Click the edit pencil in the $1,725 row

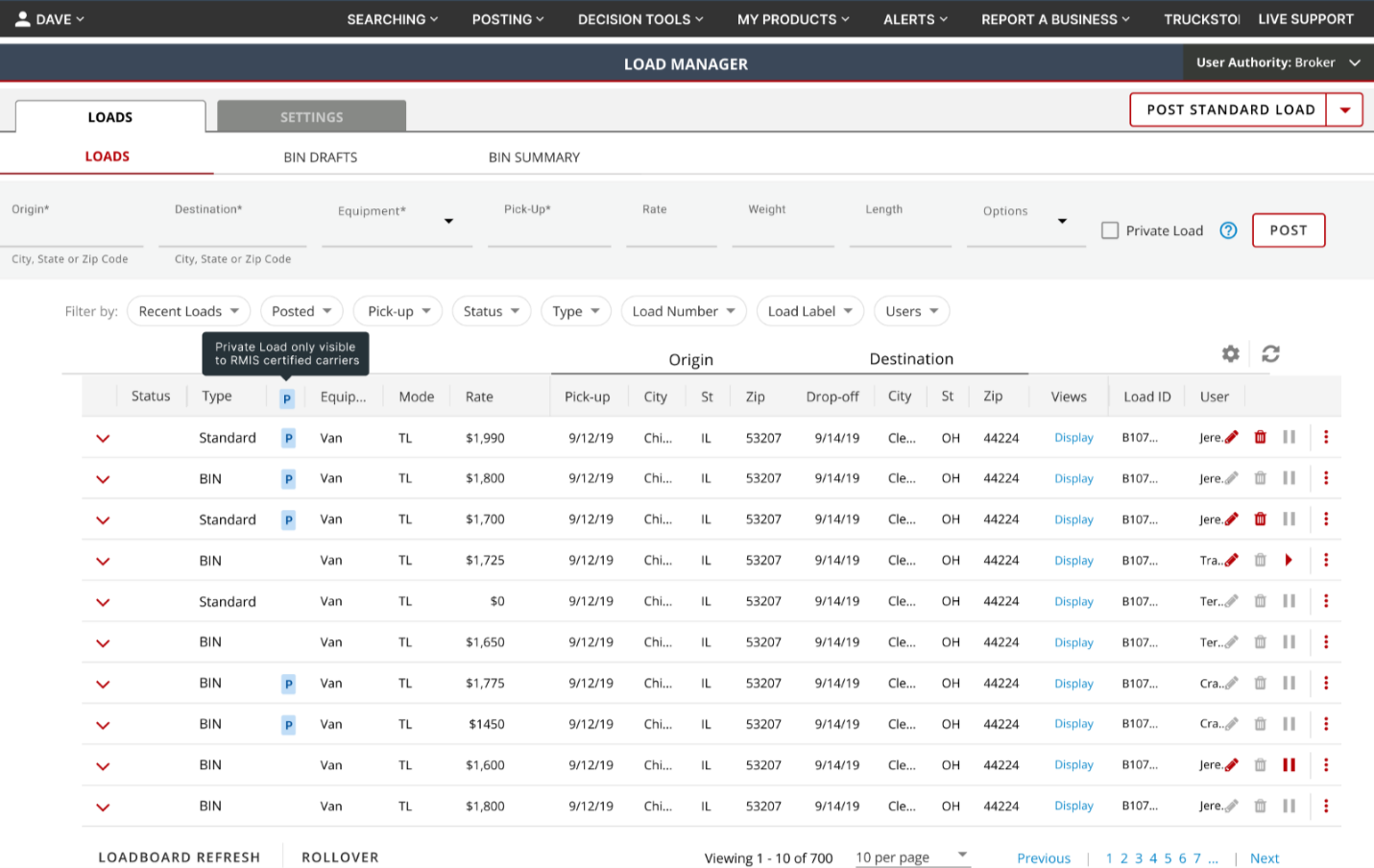pyautogui.click(x=1232, y=560)
